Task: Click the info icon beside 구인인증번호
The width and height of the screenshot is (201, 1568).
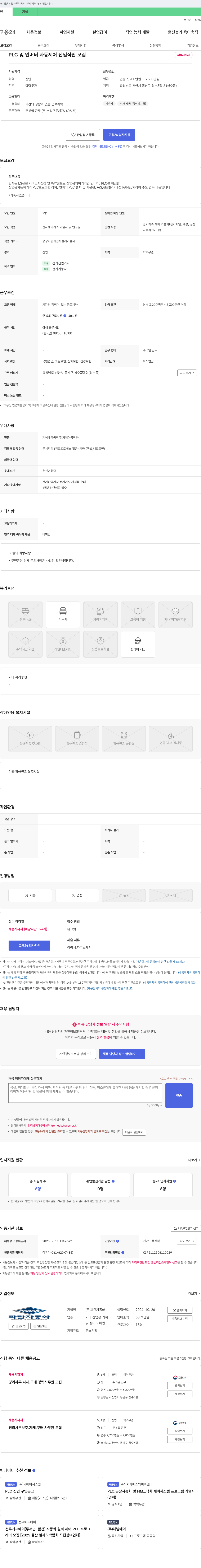Action: (x=123, y=1252)
